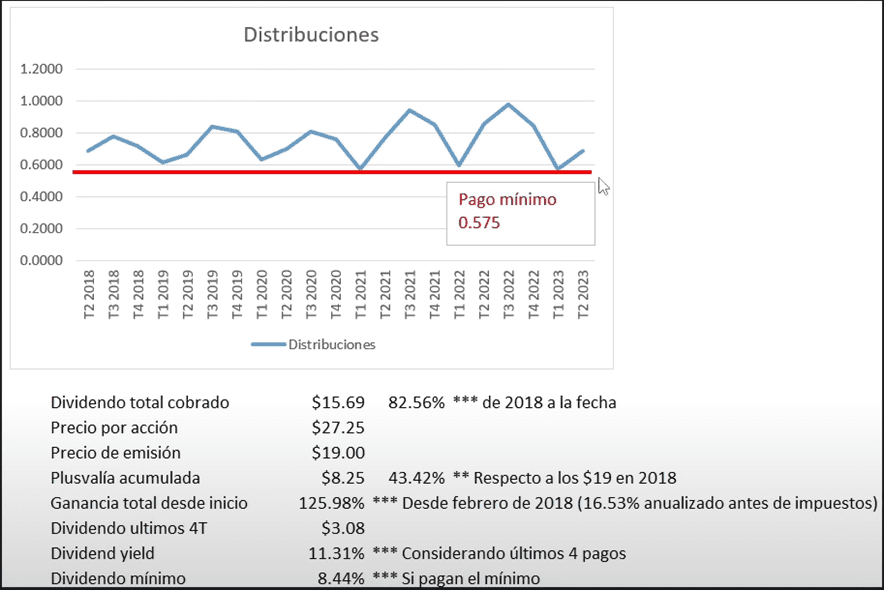The height and width of the screenshot is (590, 884).
Task: Click the blue line swatch in legend
Action: [267, 344]
